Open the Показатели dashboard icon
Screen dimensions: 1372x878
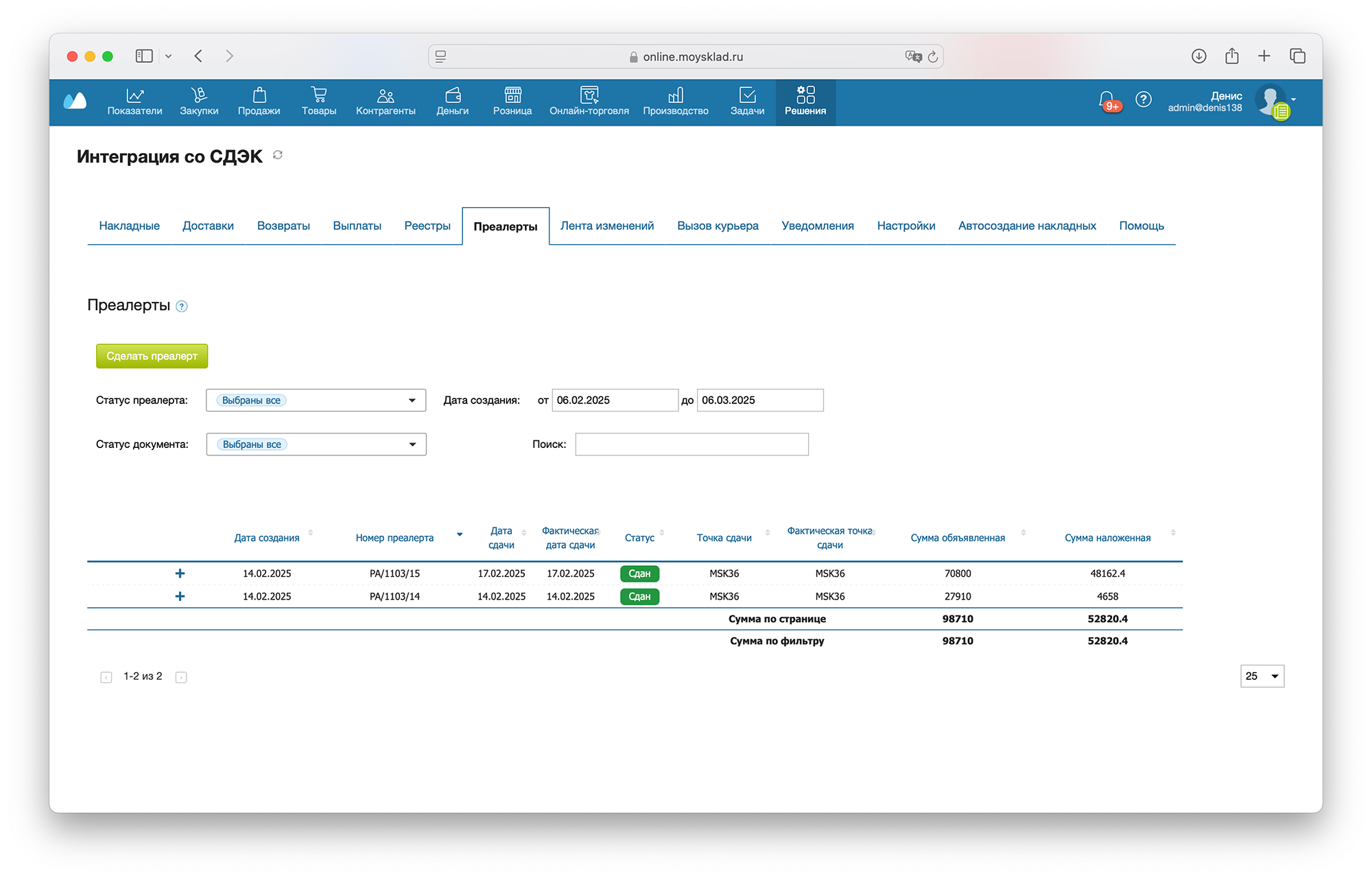[x=134, y=95]
